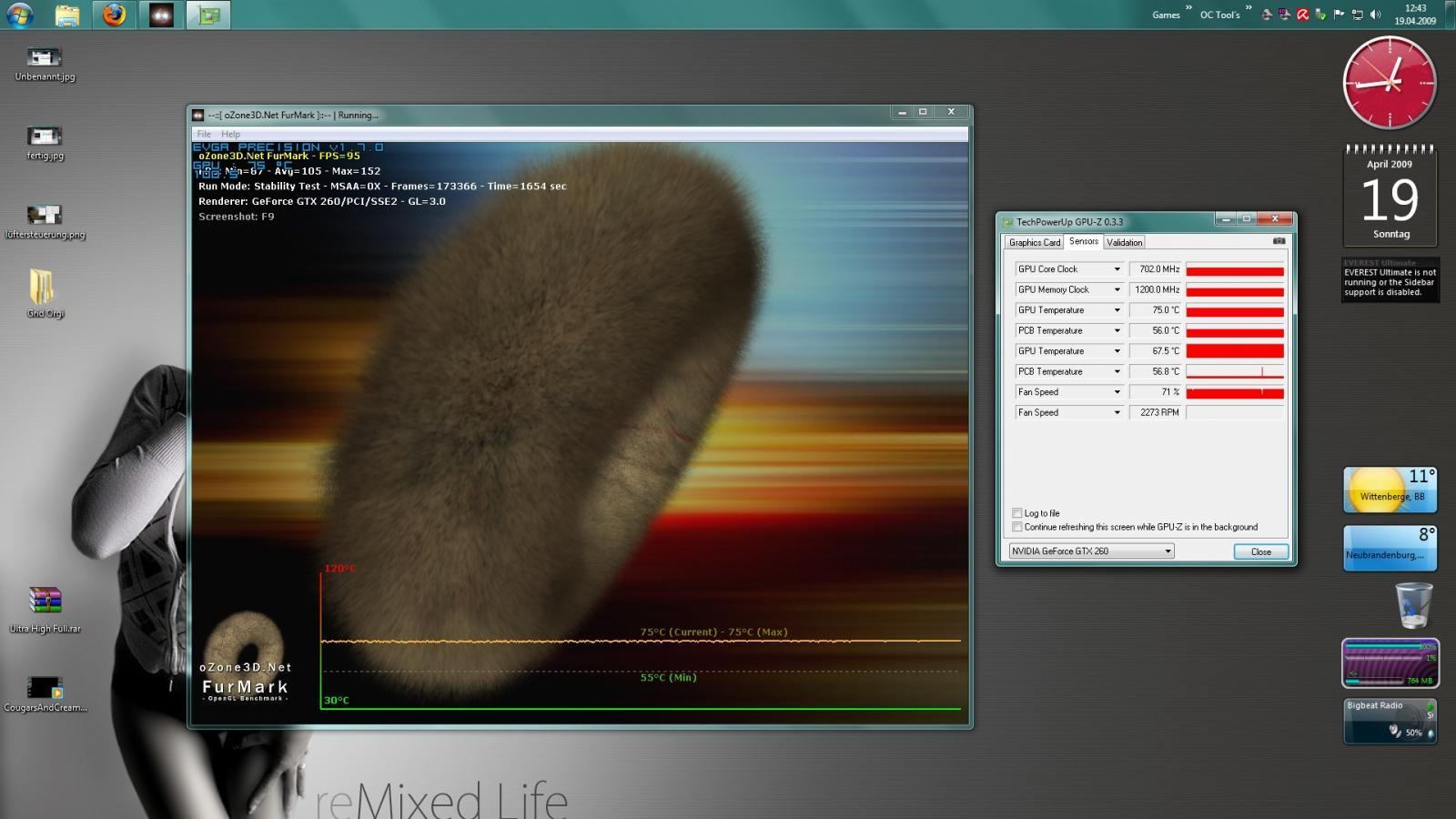
Task: Click the Close button in GPU-Z
Action: pos(1260,551)
